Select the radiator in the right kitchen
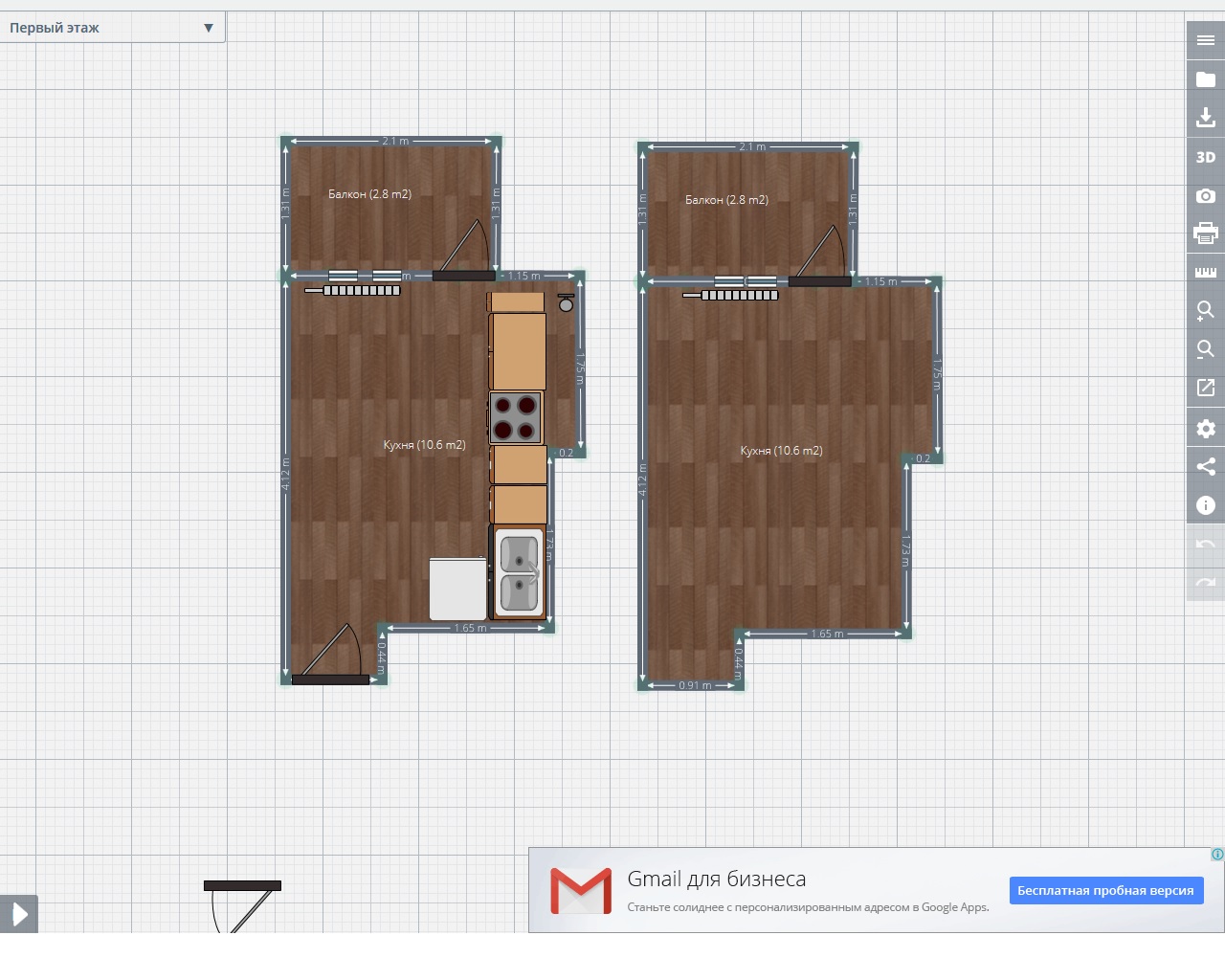The width and height of the screenshot is (1225, 980). [x=731, y=296]
